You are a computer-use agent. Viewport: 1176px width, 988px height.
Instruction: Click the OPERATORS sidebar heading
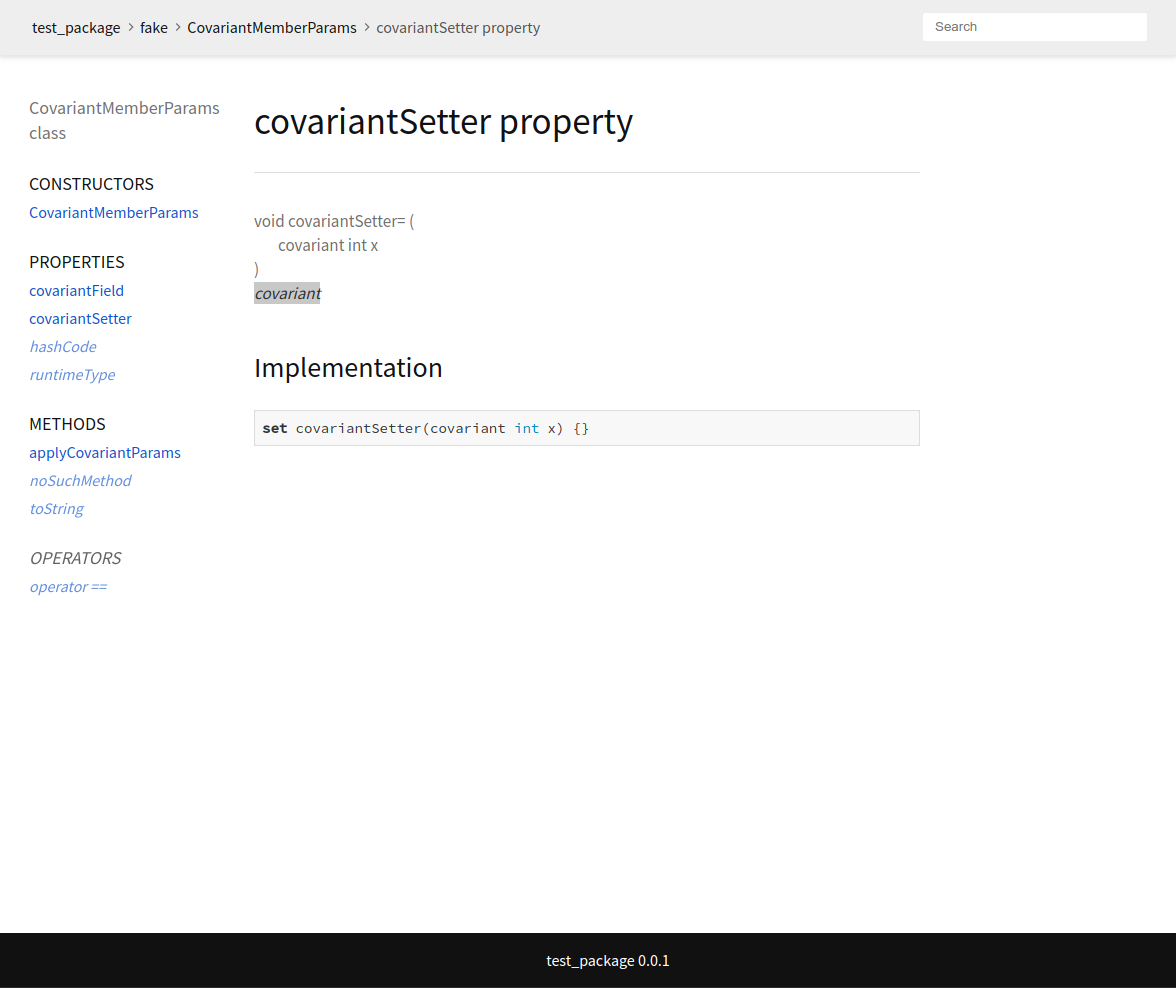[75, 558]
